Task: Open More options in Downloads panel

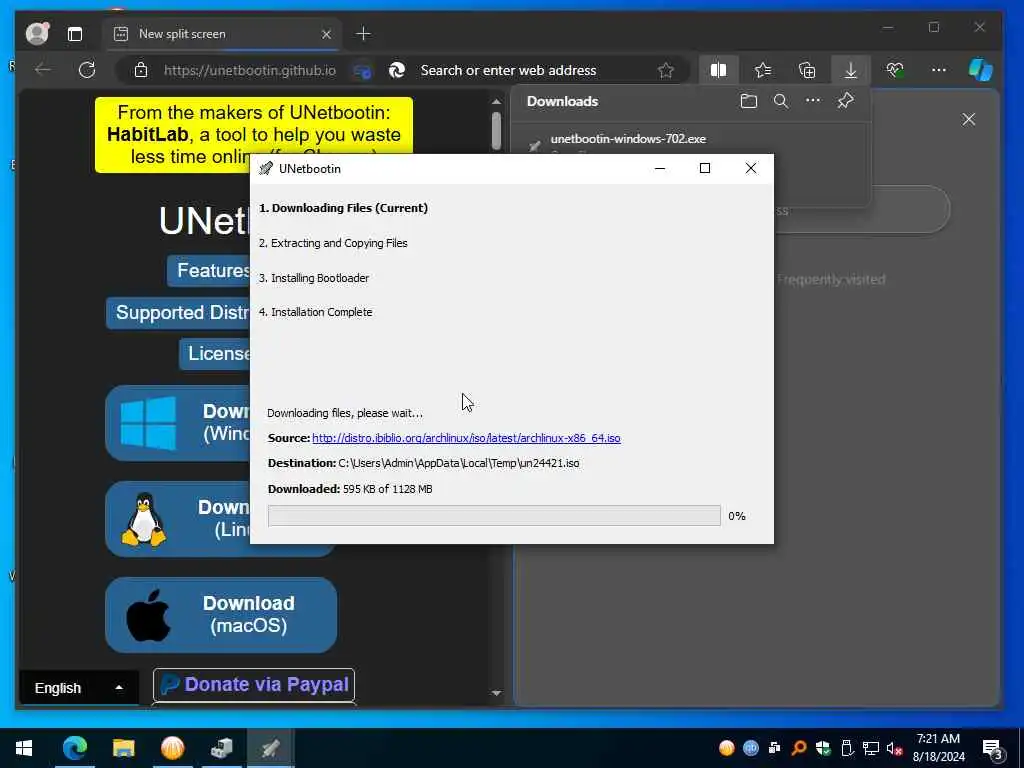Action: pyautogui.click(x=813, y=101)
